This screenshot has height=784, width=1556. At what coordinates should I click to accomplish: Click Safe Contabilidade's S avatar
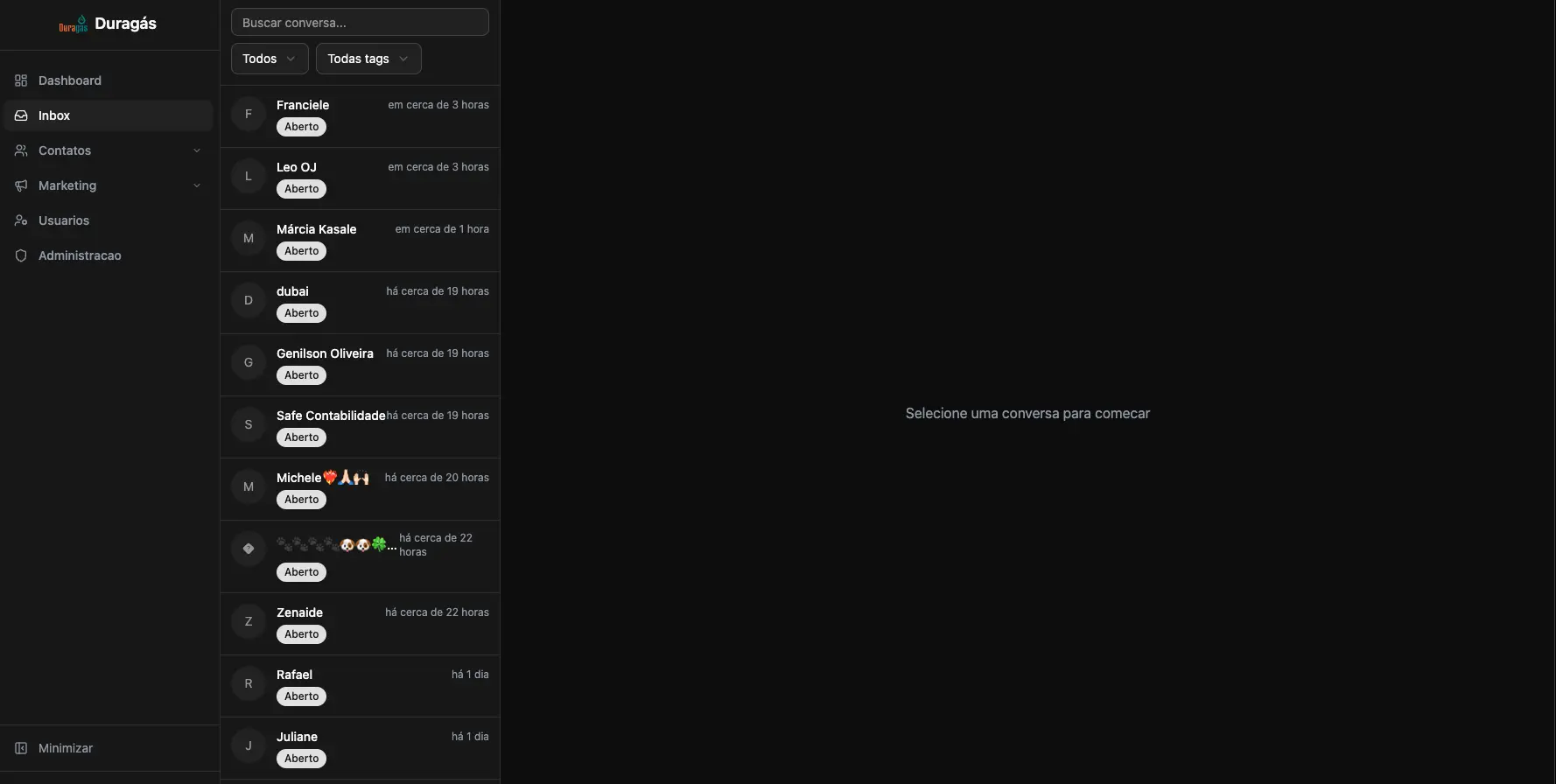point(249,424)
